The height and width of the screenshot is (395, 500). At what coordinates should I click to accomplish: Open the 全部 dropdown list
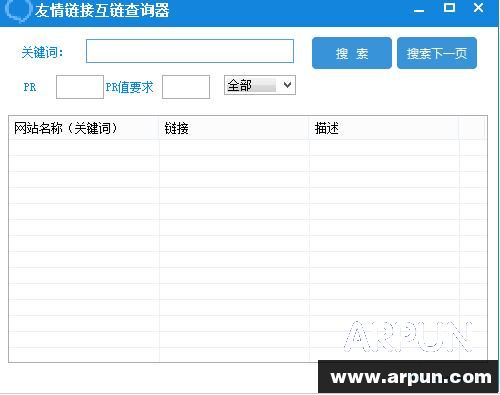point(260,85)
